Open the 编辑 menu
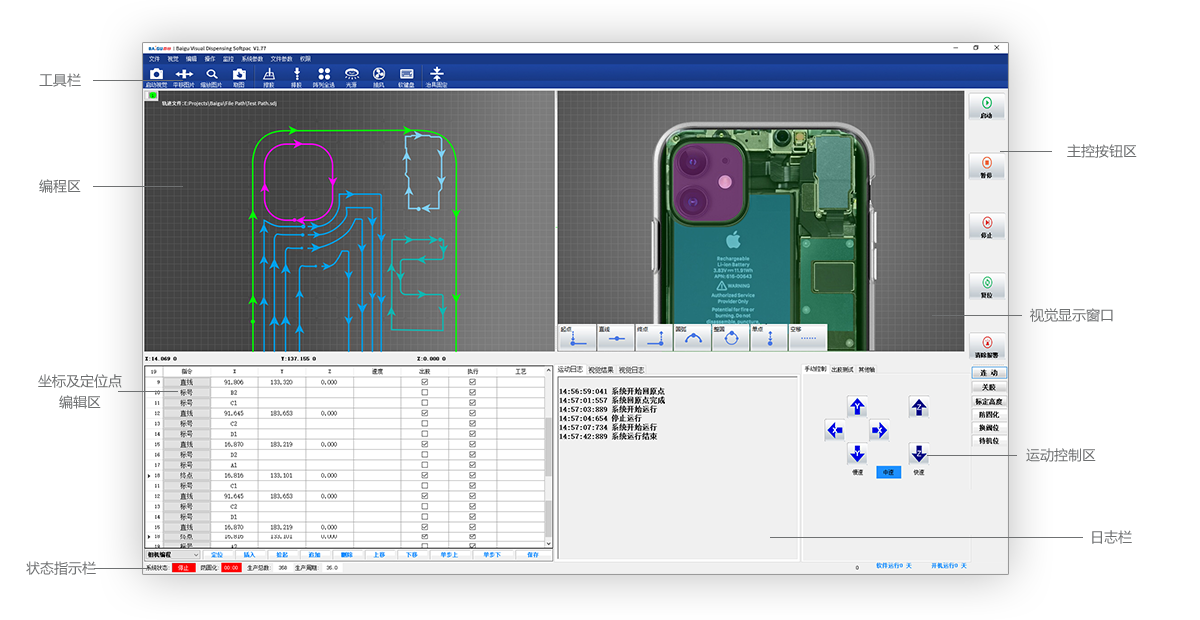1200x620 pixels. pyautogui.click(x=191, y=59)
